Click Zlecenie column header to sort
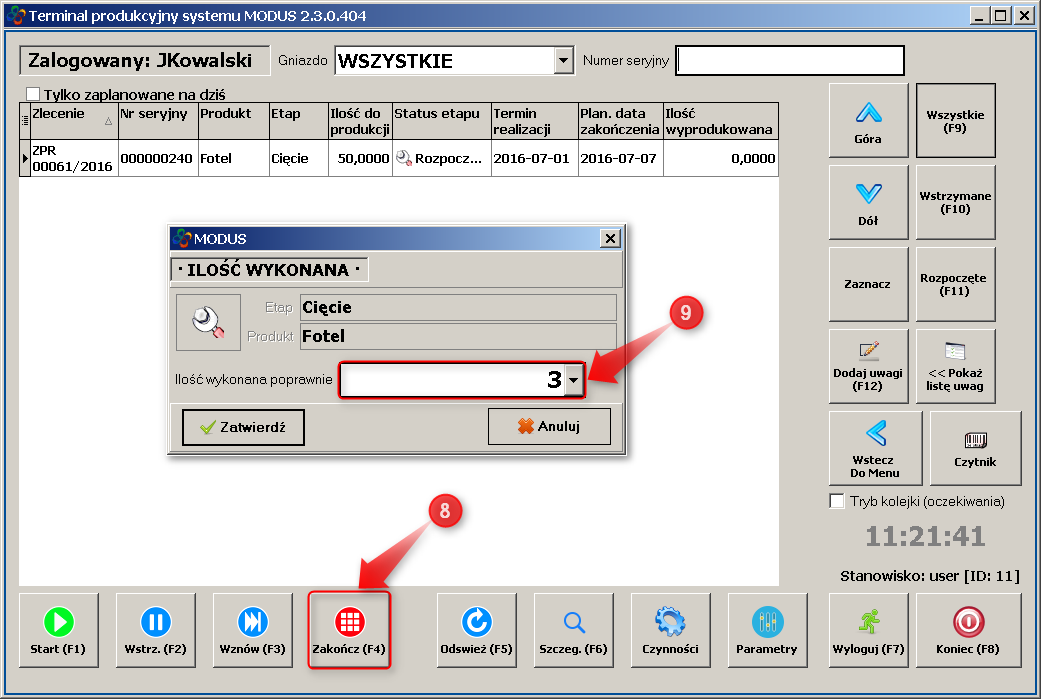Image resolution: width=1041 pixels, height=699 pixels. tap(74, 121)
